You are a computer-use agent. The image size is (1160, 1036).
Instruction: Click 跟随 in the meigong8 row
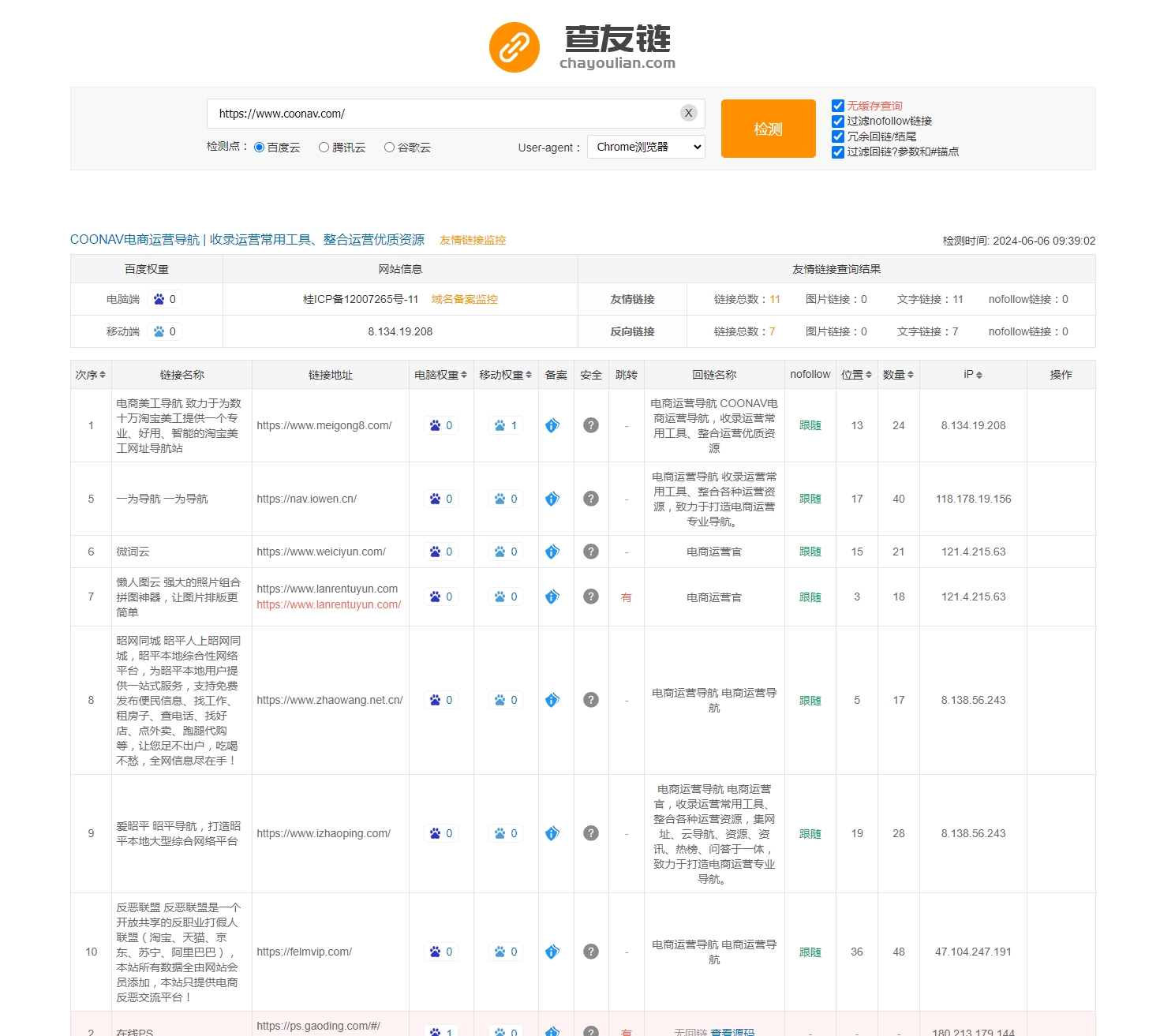810,425
